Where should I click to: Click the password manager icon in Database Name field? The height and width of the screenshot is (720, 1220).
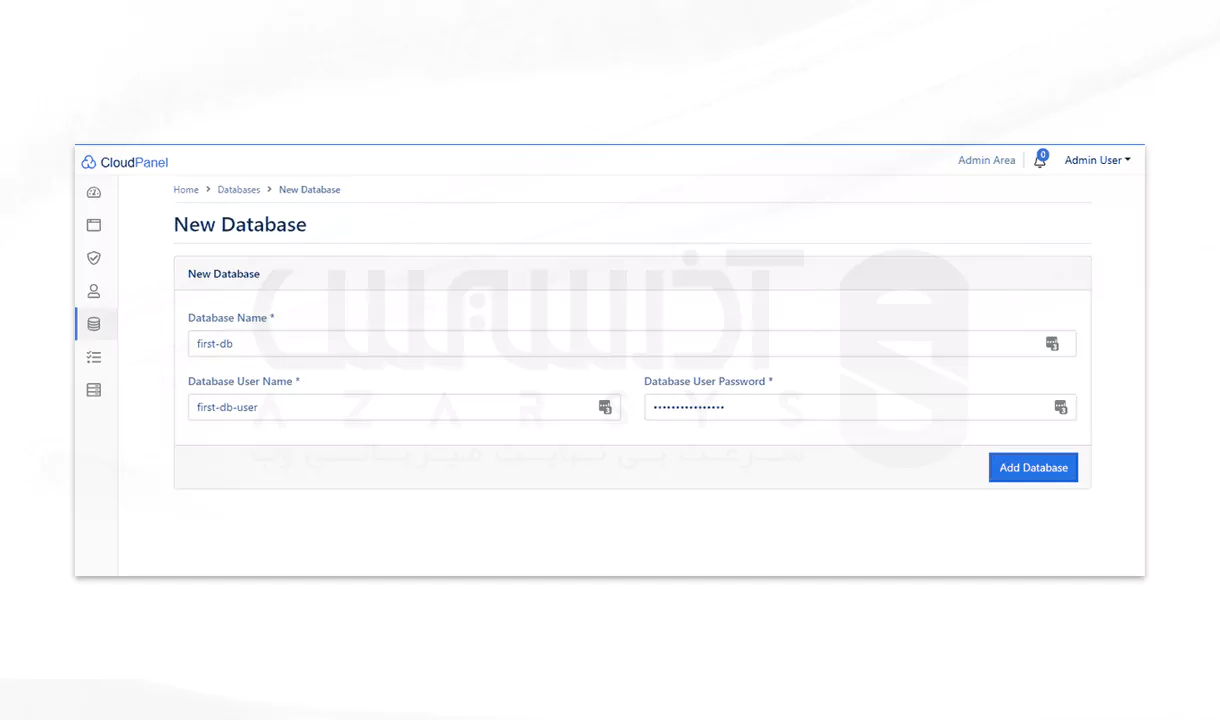coord(1052,344)
